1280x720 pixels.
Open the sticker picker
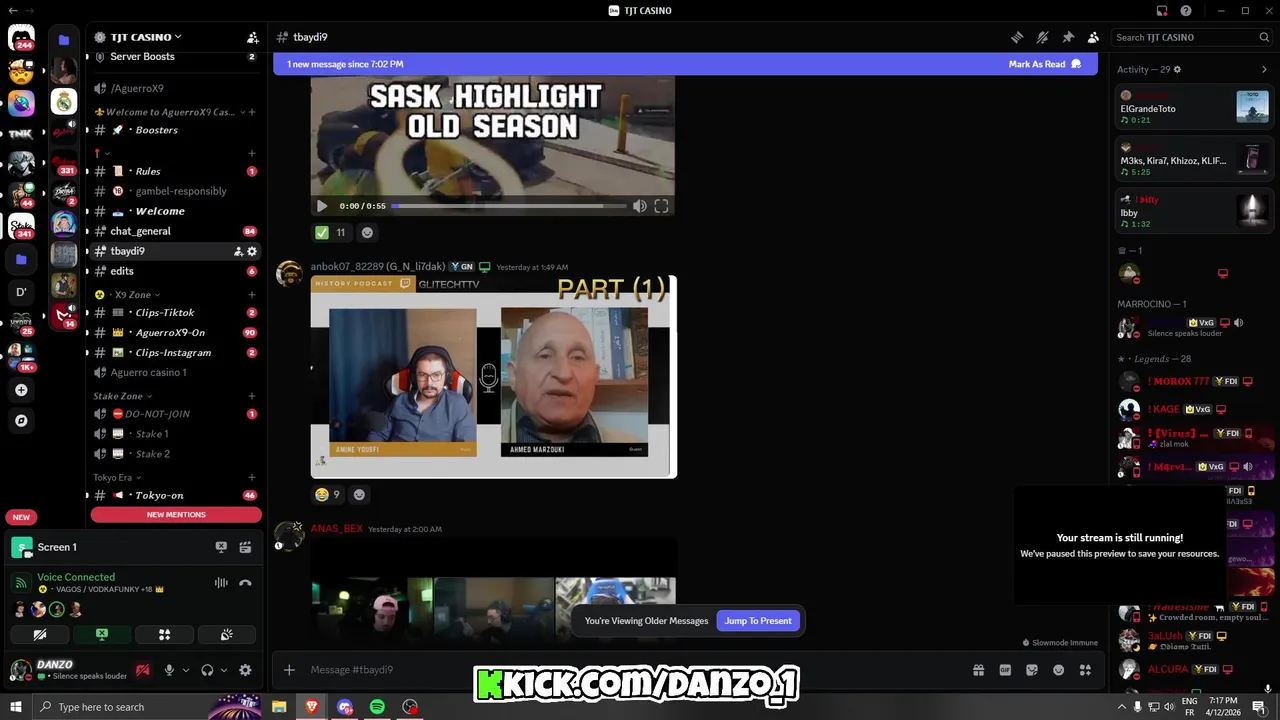coord(1032,670)
